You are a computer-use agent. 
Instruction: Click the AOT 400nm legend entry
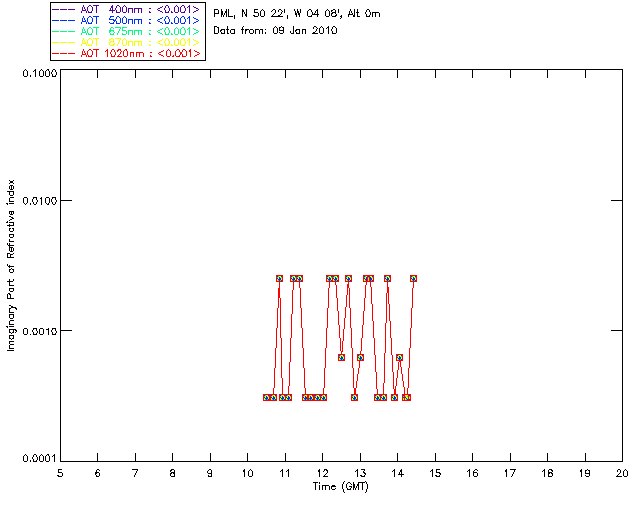click(126, 9)
